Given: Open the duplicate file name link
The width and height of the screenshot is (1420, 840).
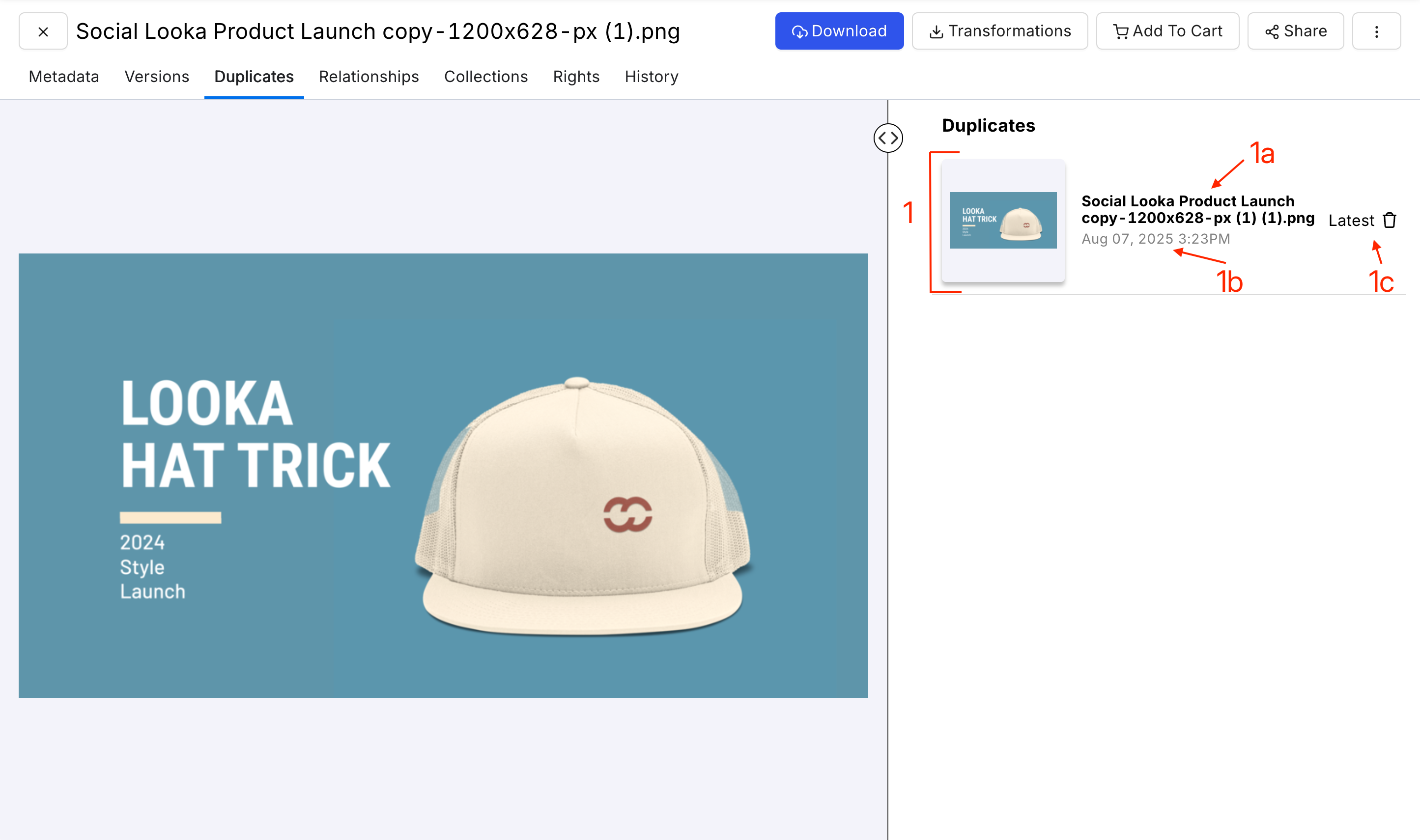Looking at the screenshot, I should 1197,209.
